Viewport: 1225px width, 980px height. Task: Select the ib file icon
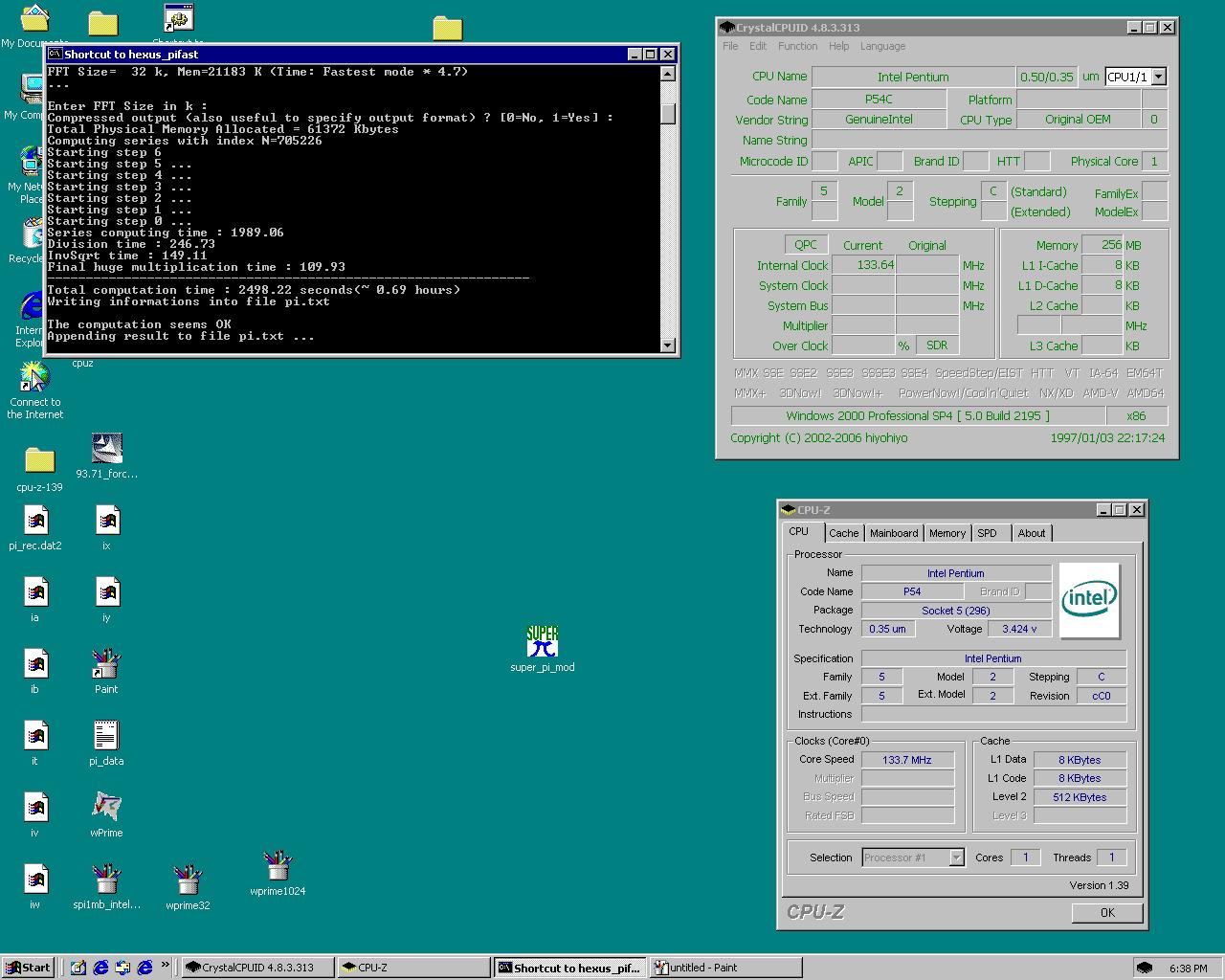(x=35, y=671)
